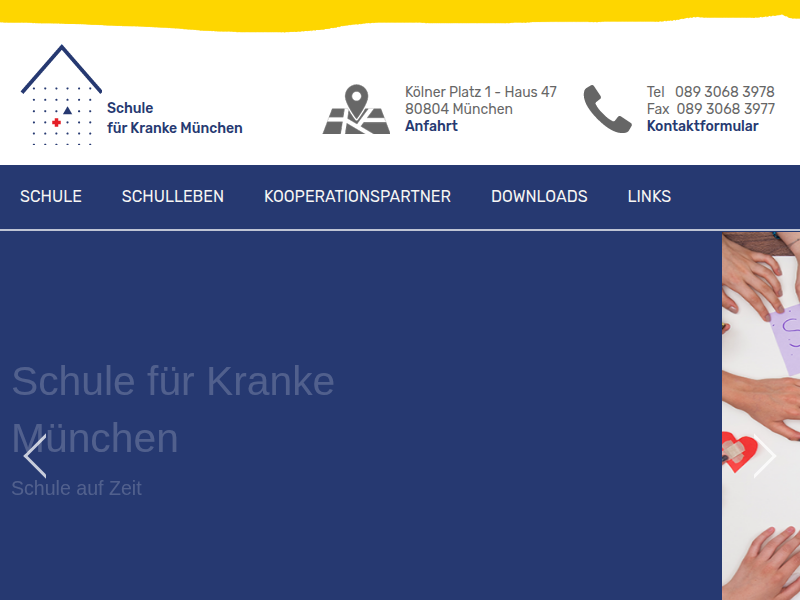Click the telephone number 089 3068 3978
The height and width of the screenshot is (600, 800).
(x=724, y=92)
